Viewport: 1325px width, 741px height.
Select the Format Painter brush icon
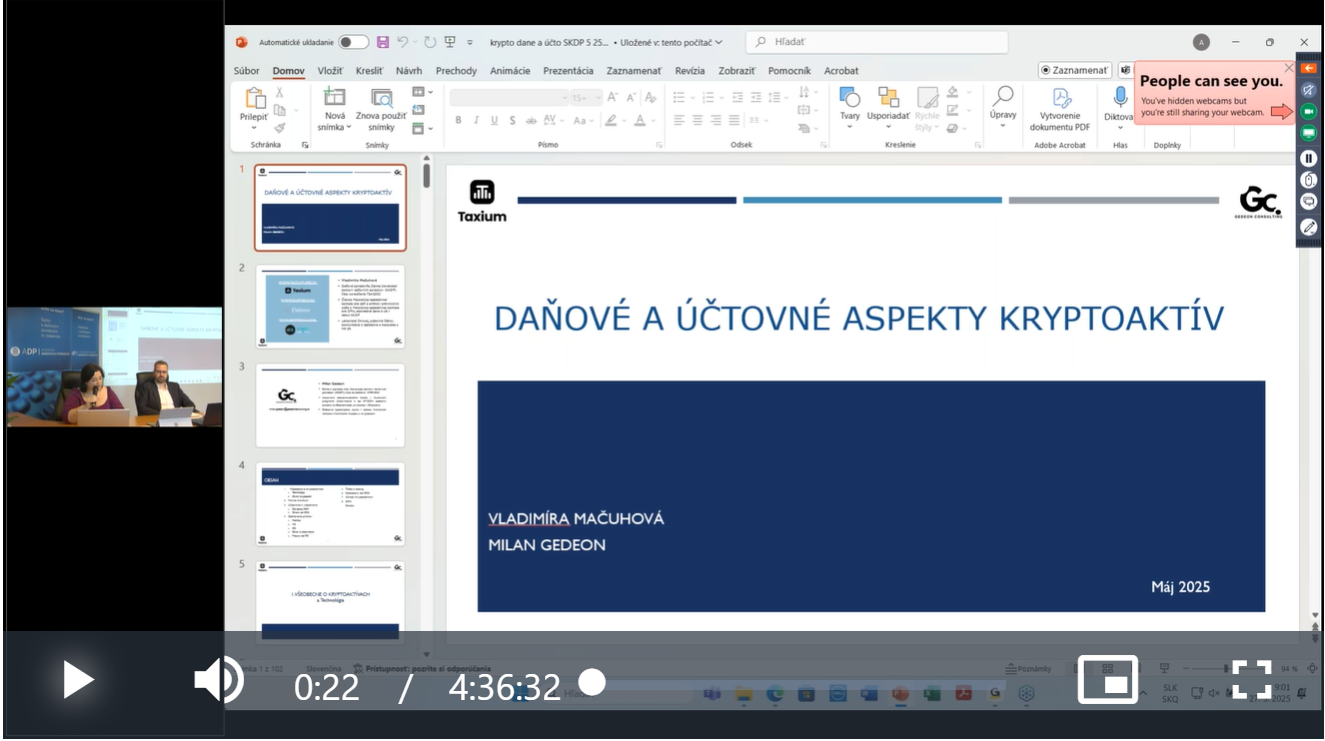[280, 127]
